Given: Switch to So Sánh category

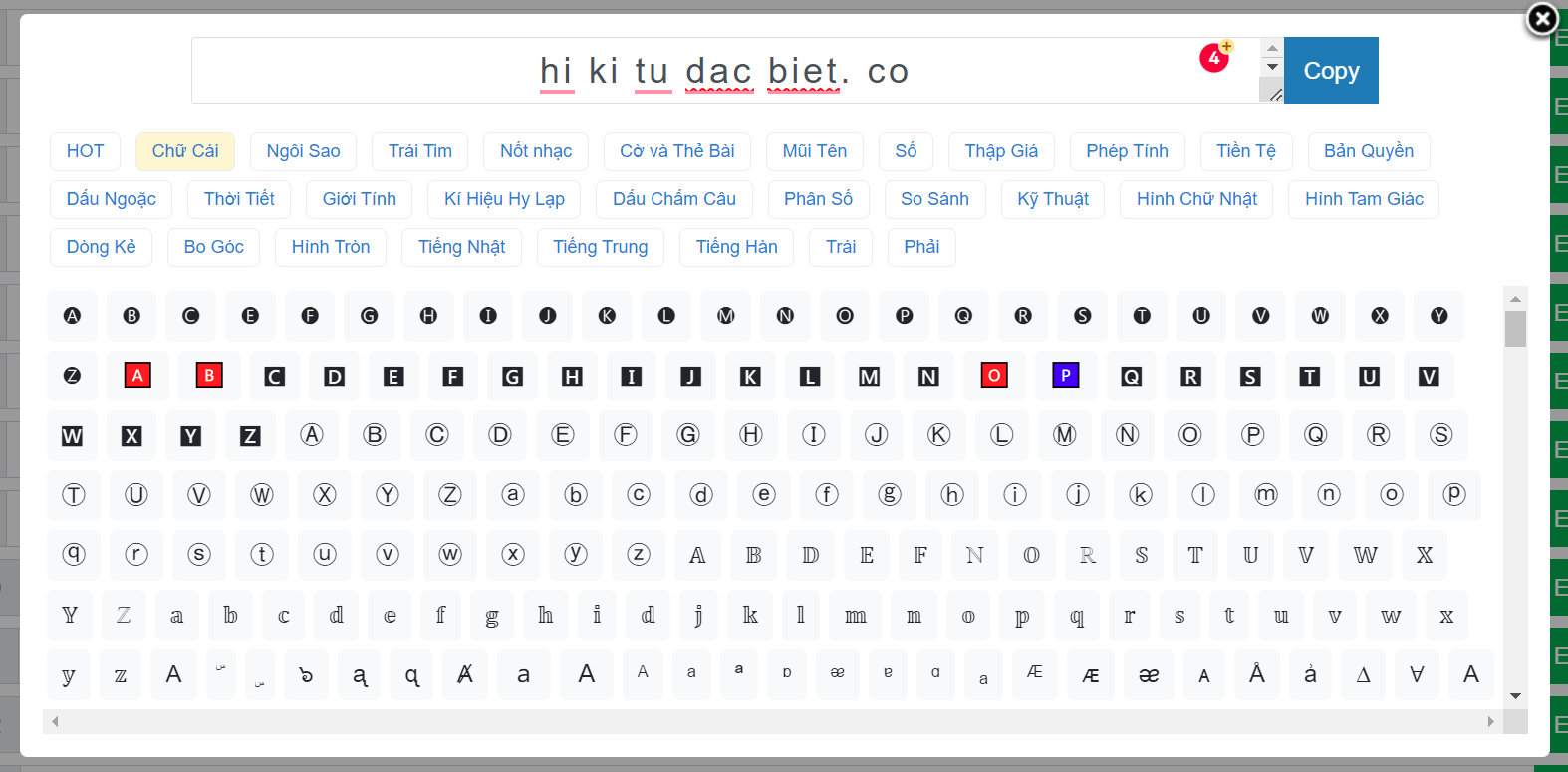Looking at the screenshot, I should pos(934,199).
